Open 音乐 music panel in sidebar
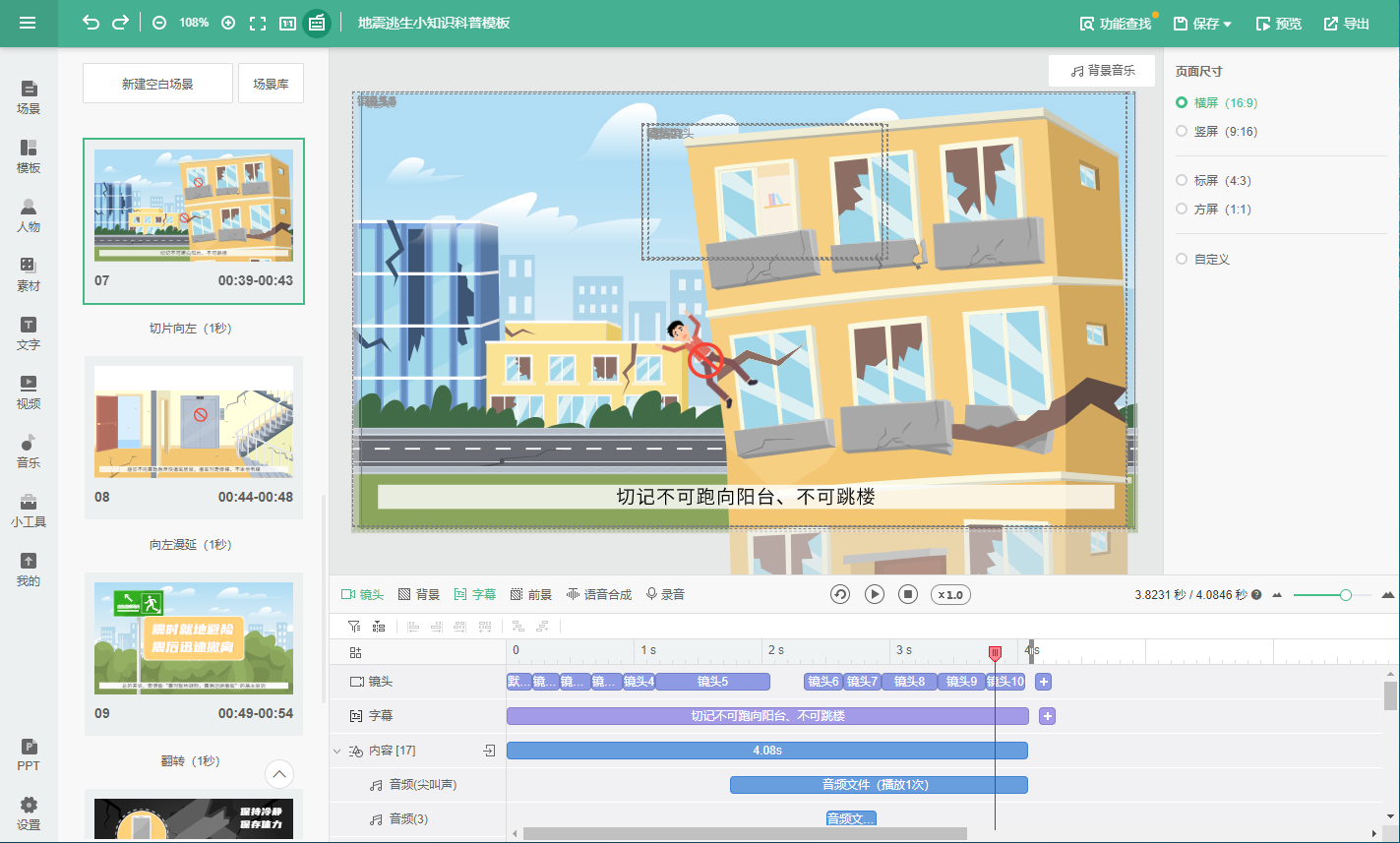The image size is (1400, 843). [x=29, y=452]
